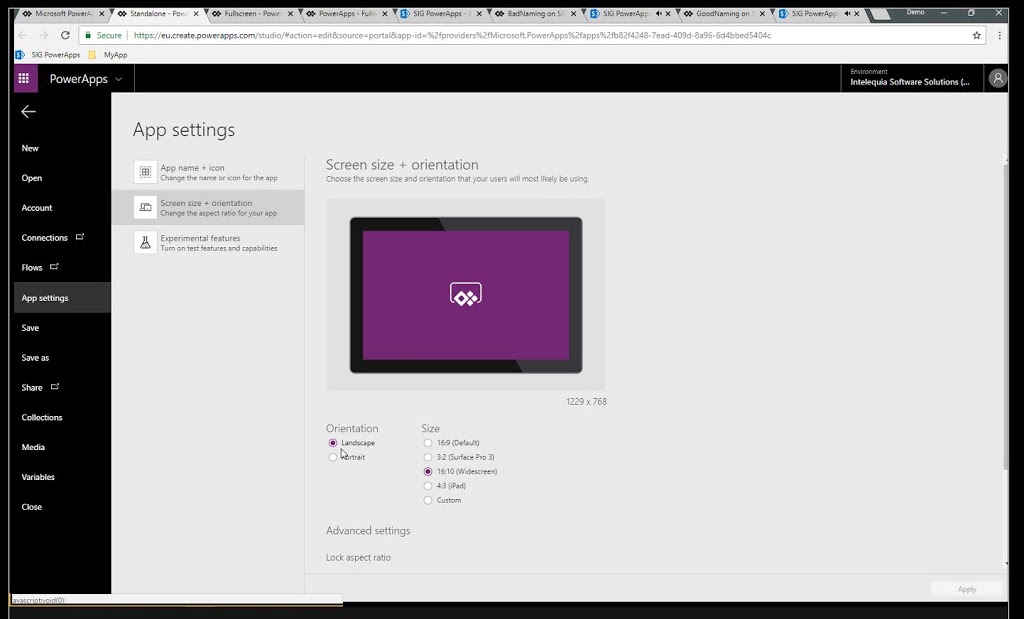Click New in the left menu

coord(30,148)
